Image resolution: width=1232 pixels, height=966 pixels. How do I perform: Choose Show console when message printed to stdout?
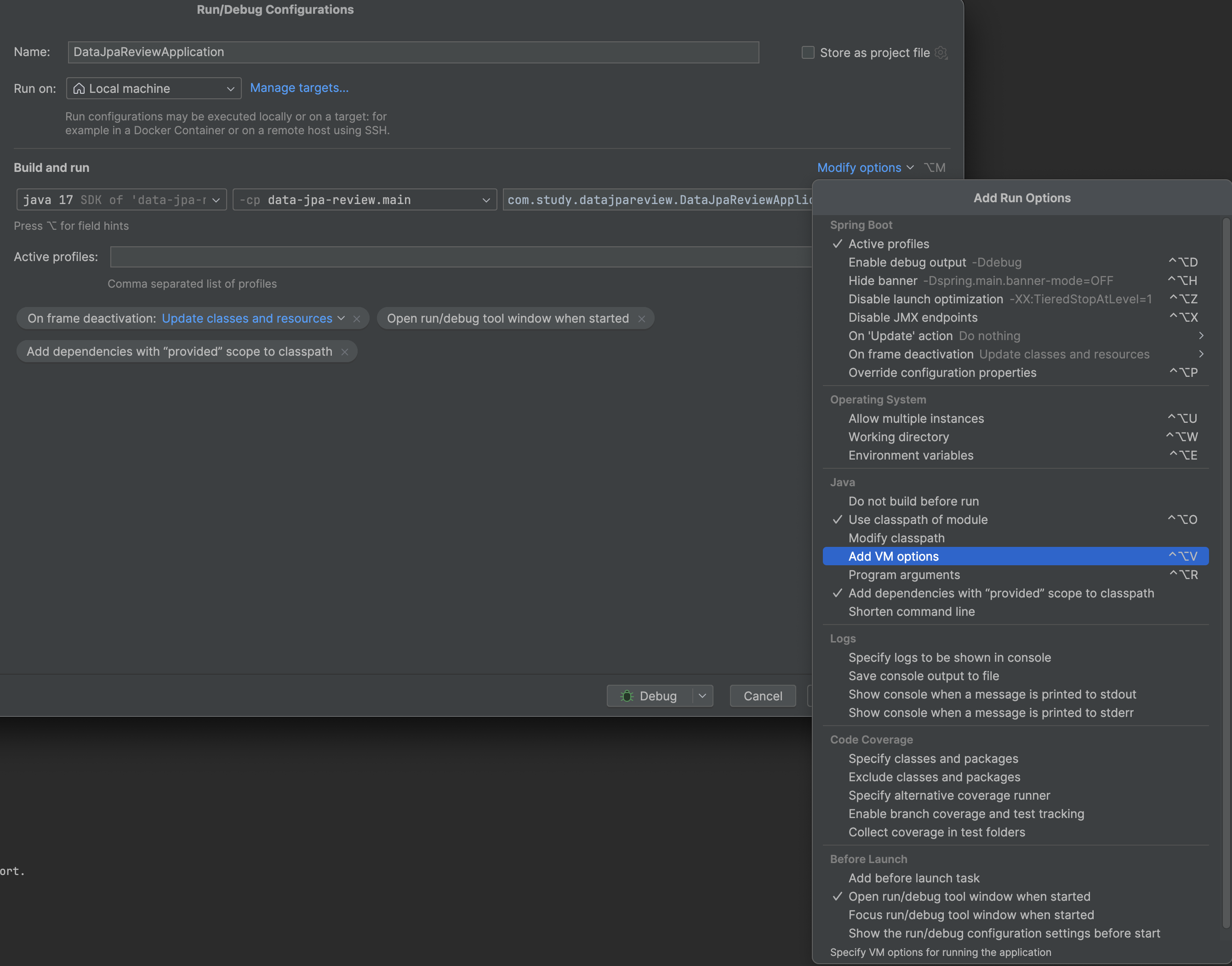(1015, 694)
